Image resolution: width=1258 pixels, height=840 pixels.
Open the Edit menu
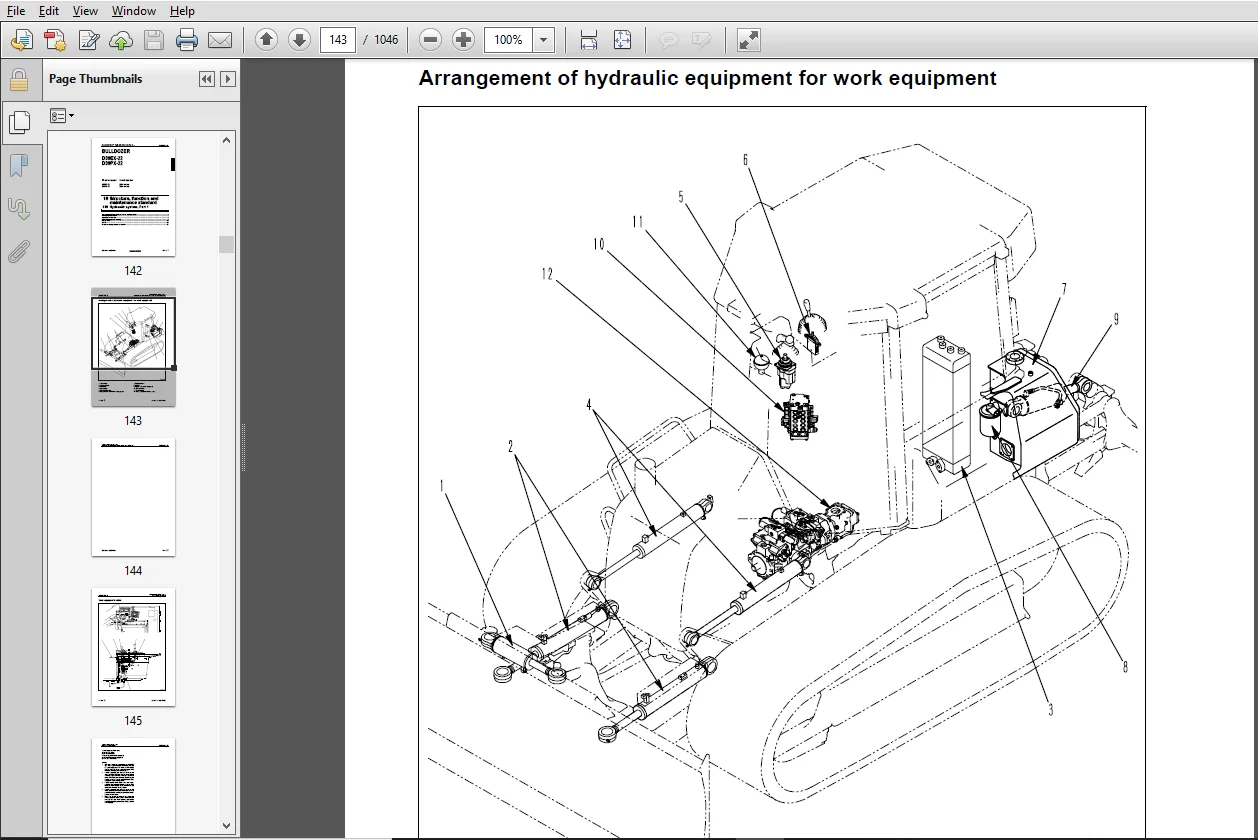[x=48, y=11]
